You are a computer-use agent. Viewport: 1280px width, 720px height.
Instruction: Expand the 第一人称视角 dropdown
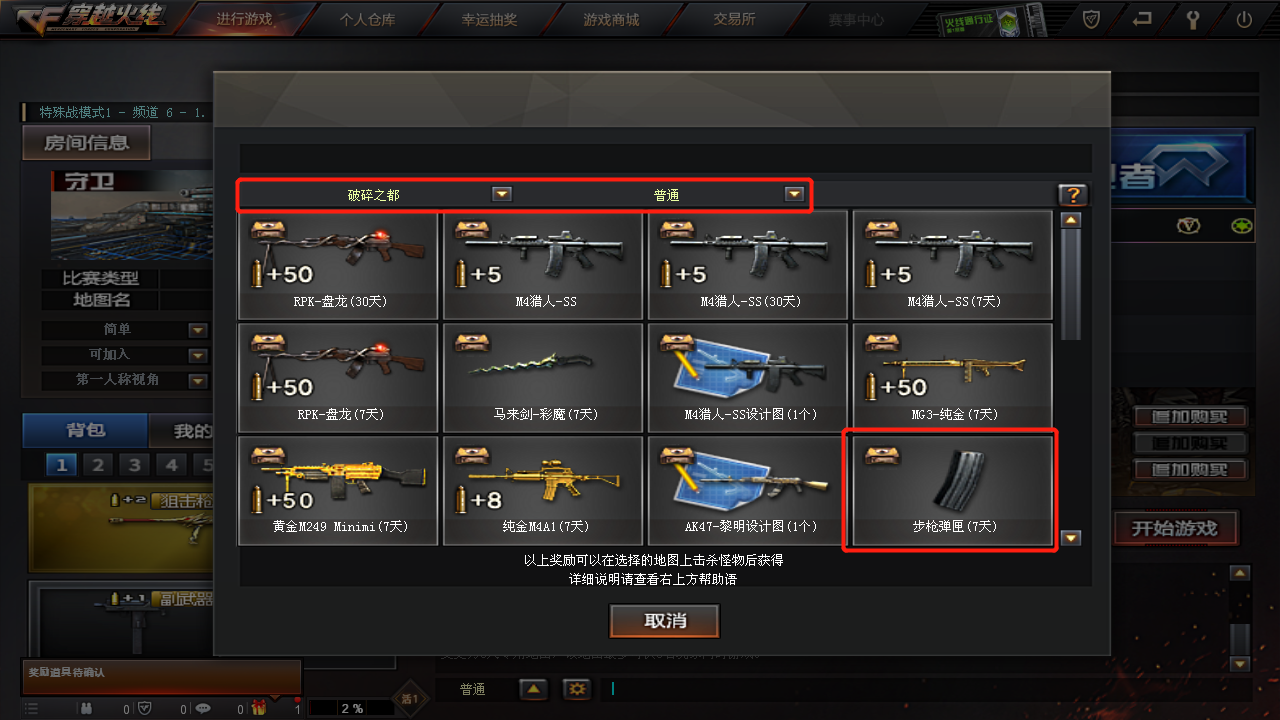198,380
